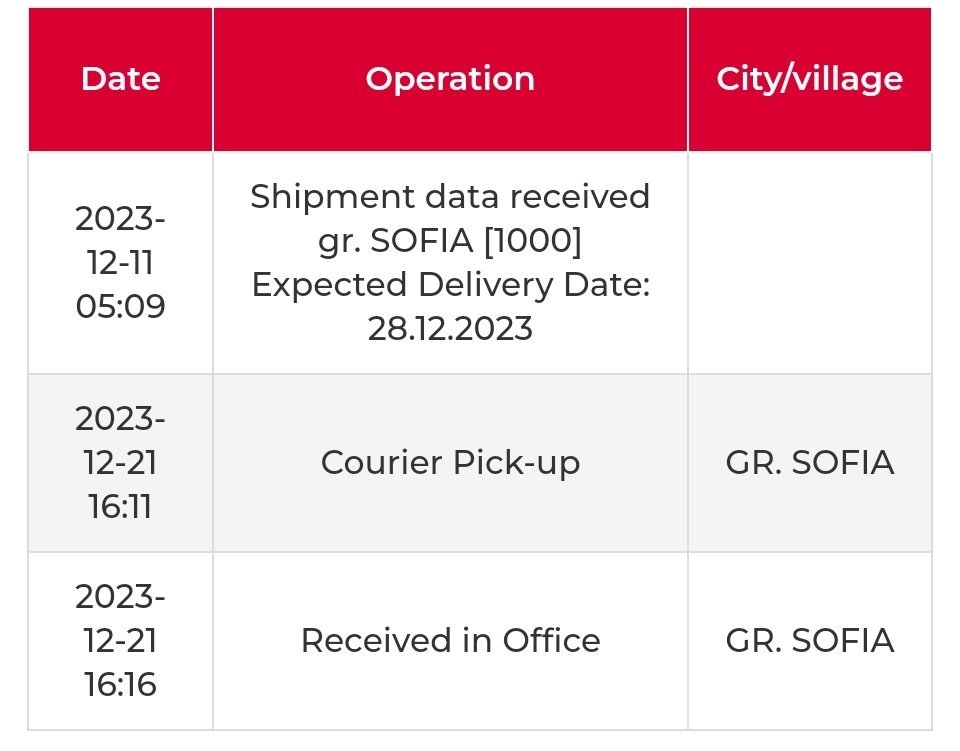Viewport: 960px width, 751px height.
Task: Click GR. SOFIA in the Courier Pick-up row
Action: [x=809, y=462]
